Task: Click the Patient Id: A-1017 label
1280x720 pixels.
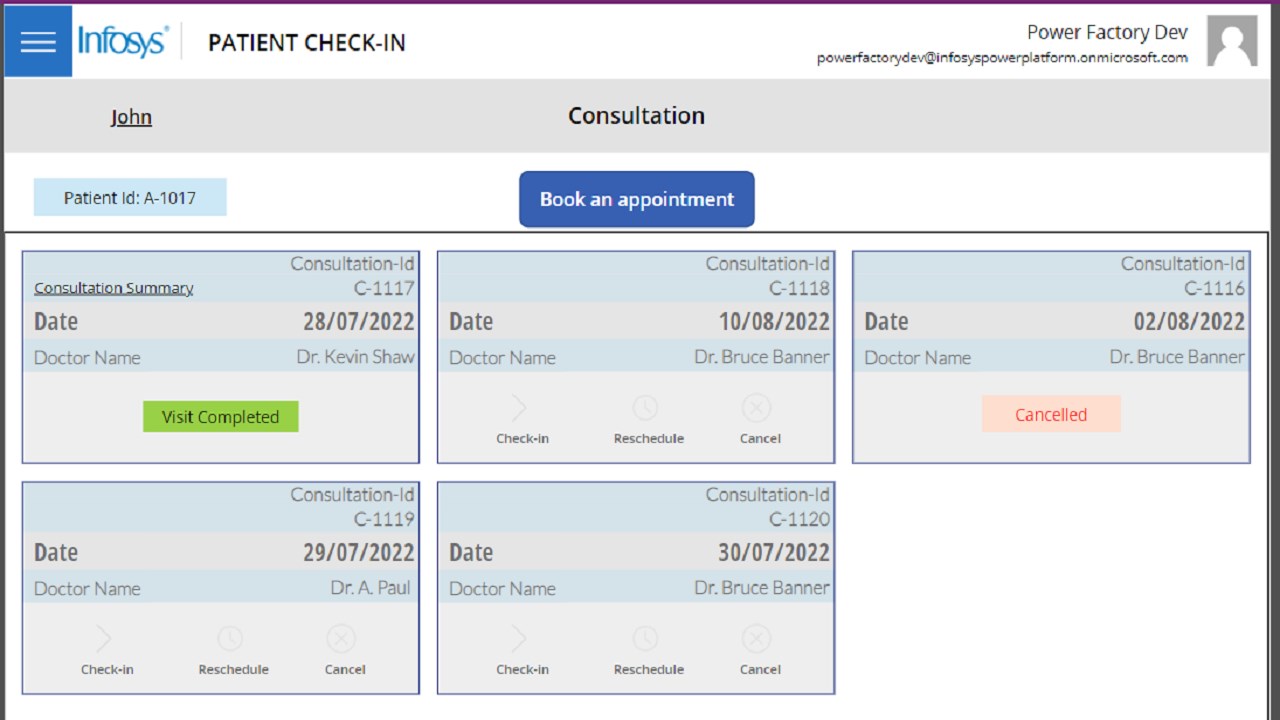Action: 130,197
